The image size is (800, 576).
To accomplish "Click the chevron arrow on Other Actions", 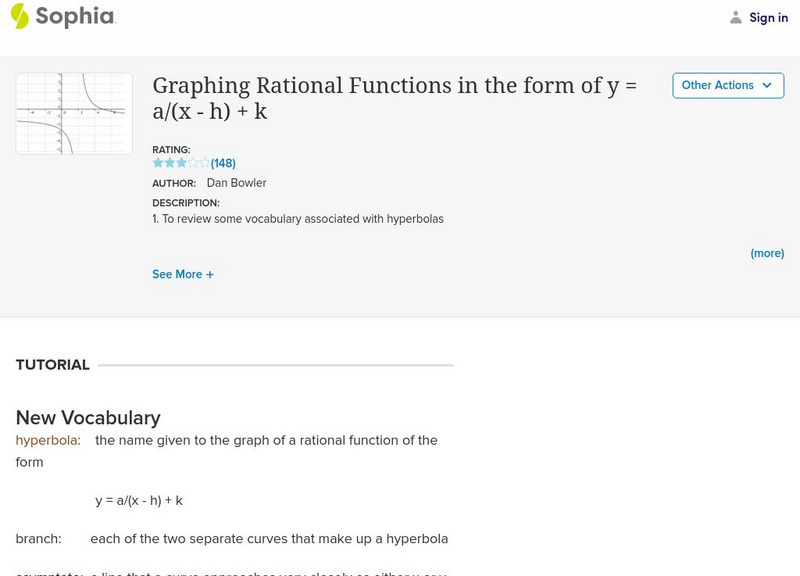I will [767, 85].
